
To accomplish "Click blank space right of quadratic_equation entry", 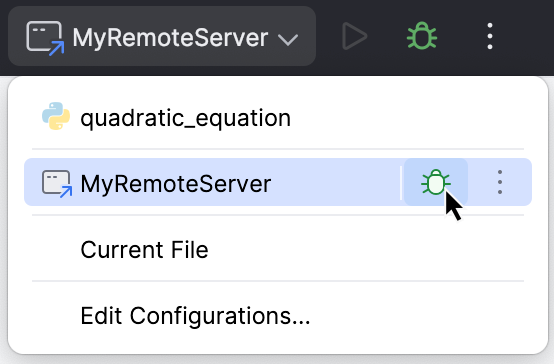I will (410, 117).
